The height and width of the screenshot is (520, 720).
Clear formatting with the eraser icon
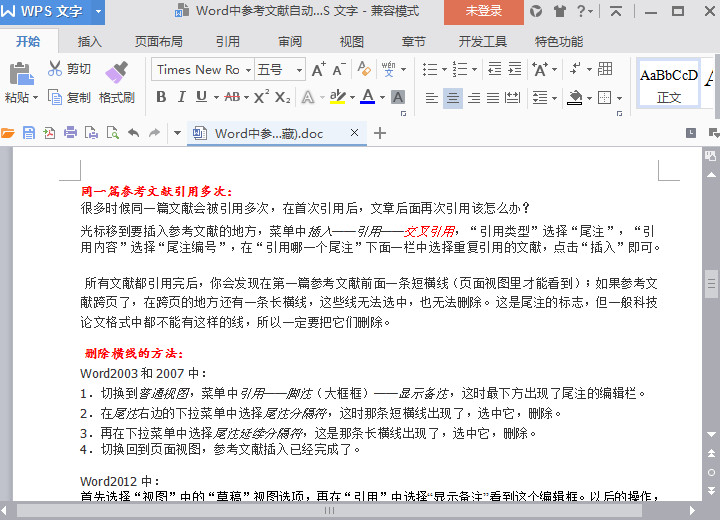pyautogui.click(x=364, y=69)
